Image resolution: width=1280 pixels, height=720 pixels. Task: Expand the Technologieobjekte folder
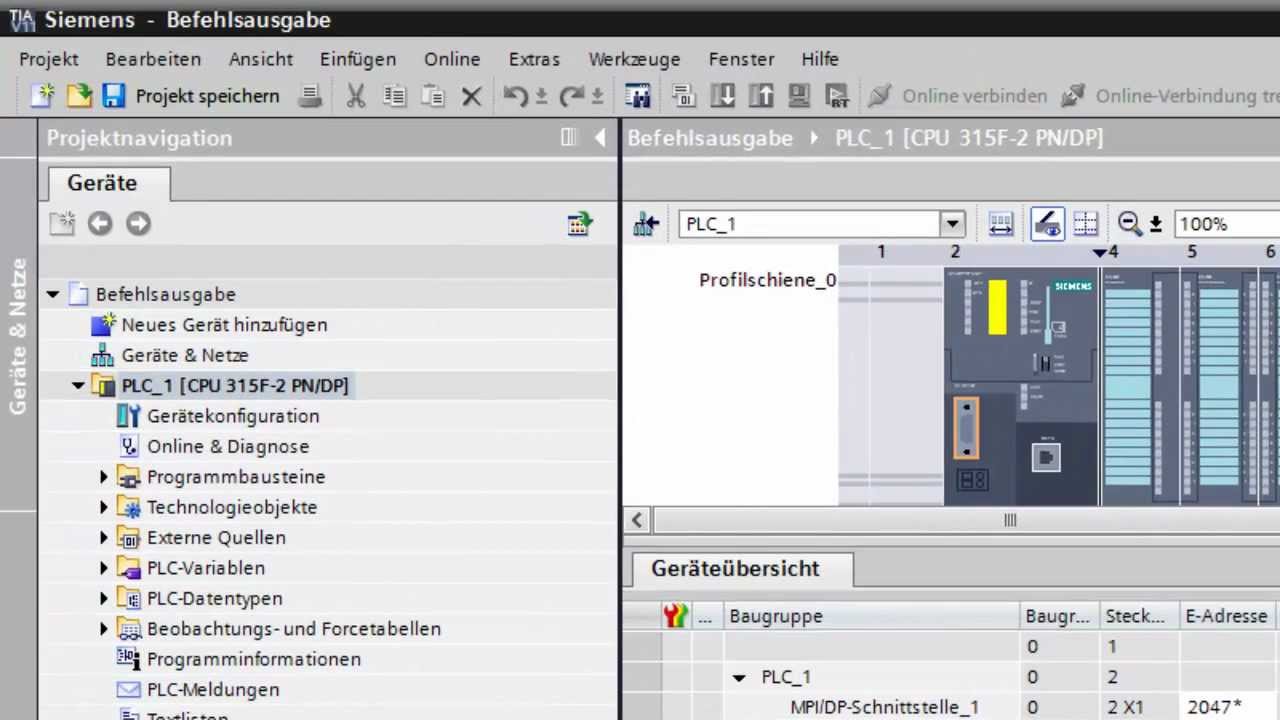click(104, 508)
